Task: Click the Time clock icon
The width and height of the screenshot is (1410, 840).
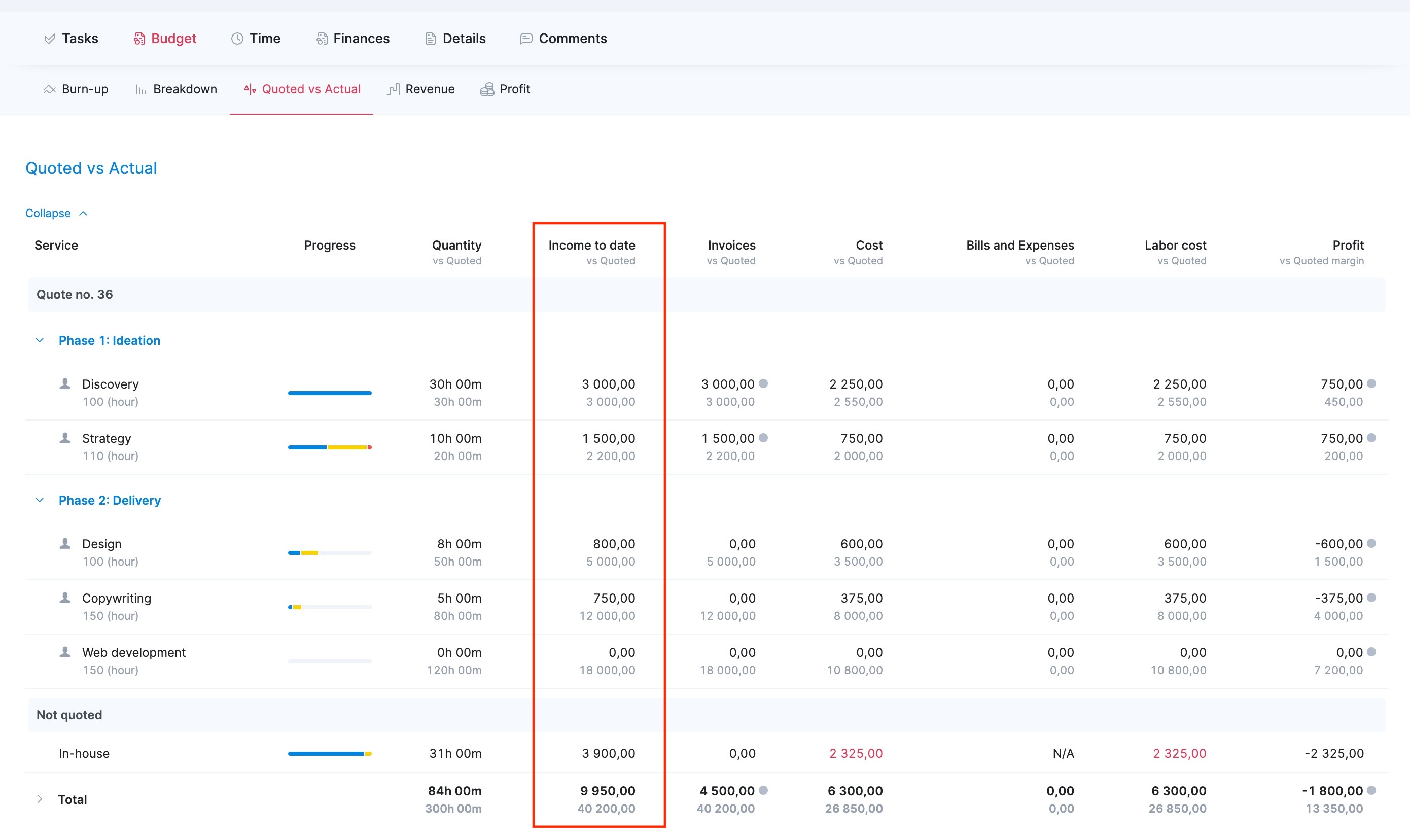Action: pyautogui.click(x=237, y=39)
